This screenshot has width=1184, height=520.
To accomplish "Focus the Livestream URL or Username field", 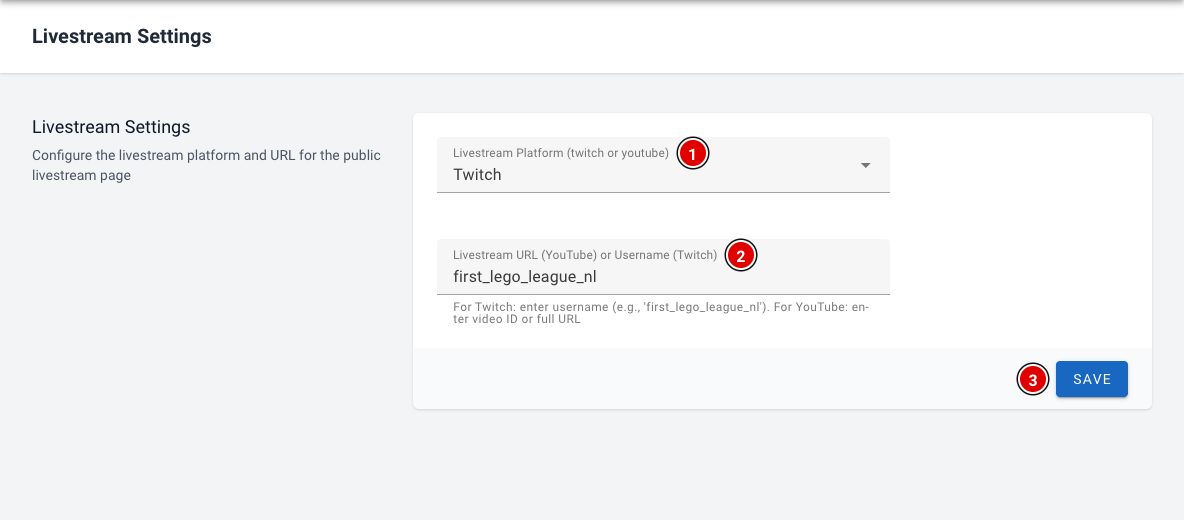I will coord(663,266).
